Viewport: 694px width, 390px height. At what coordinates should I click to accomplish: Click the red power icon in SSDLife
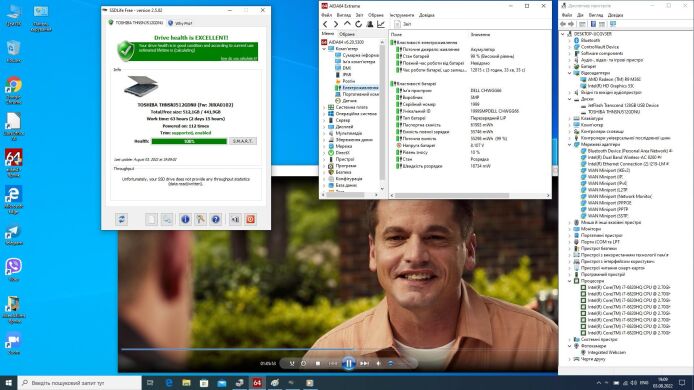coord(251,219)
